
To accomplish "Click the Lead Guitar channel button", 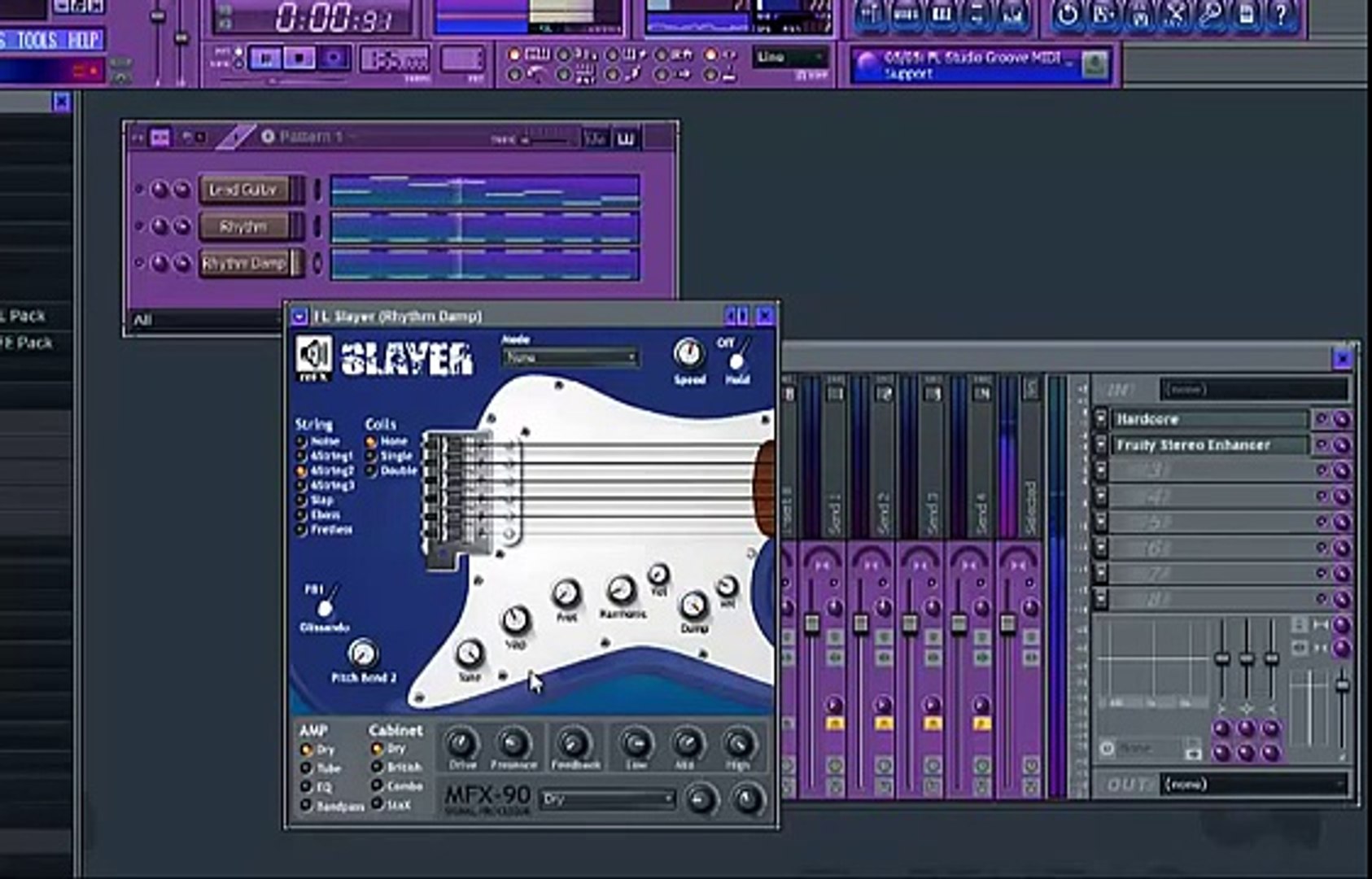I will [244, 190].
